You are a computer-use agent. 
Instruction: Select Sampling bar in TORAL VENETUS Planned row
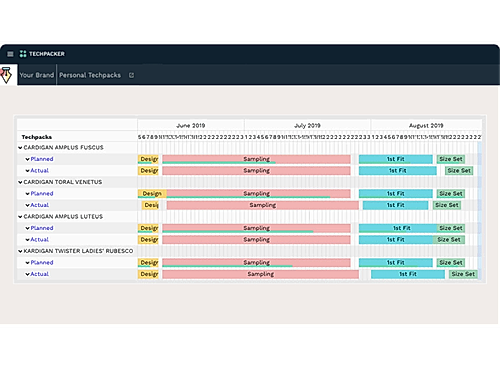pos(258,194)
